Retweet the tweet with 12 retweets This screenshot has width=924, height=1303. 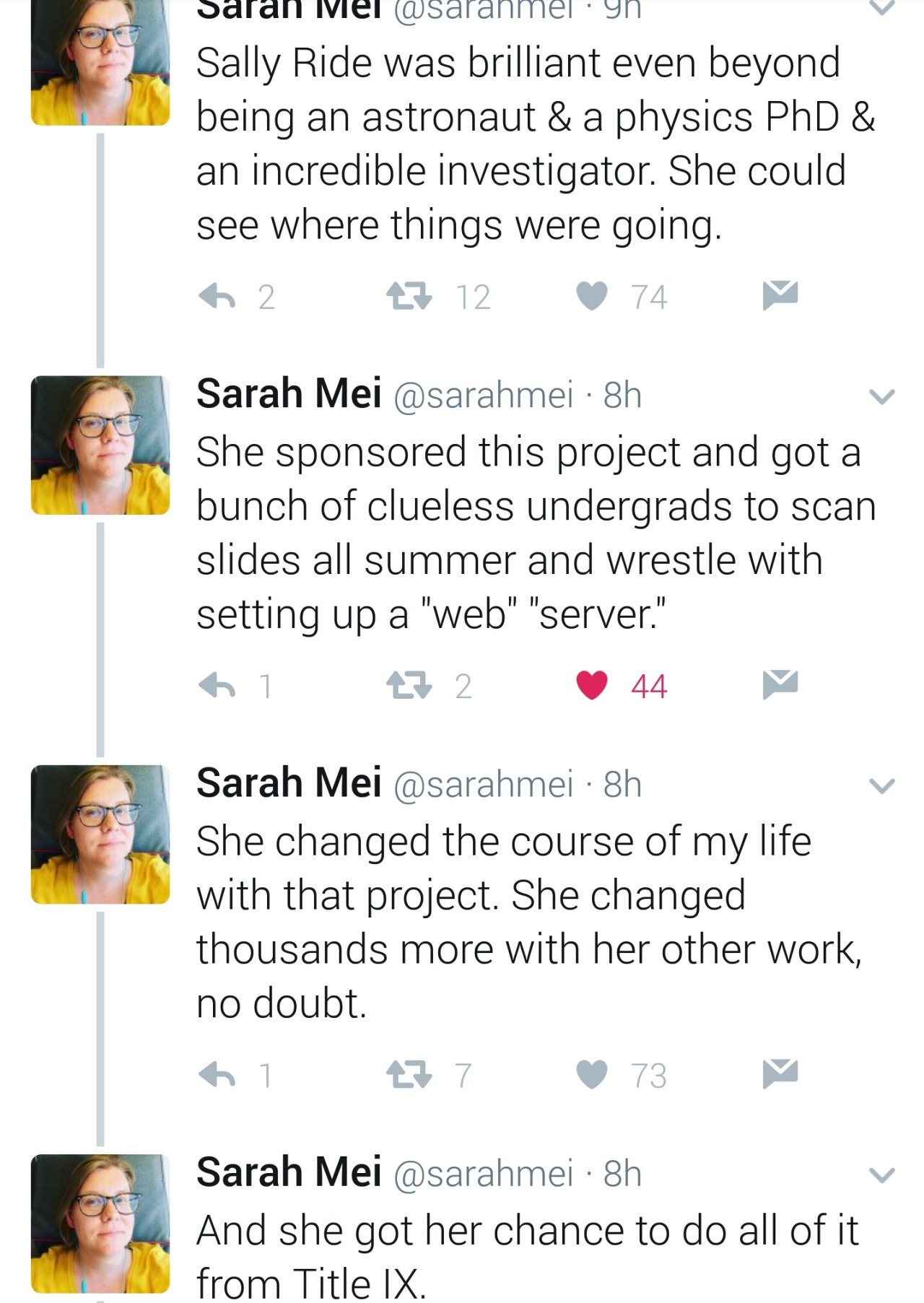coord(409,296)
